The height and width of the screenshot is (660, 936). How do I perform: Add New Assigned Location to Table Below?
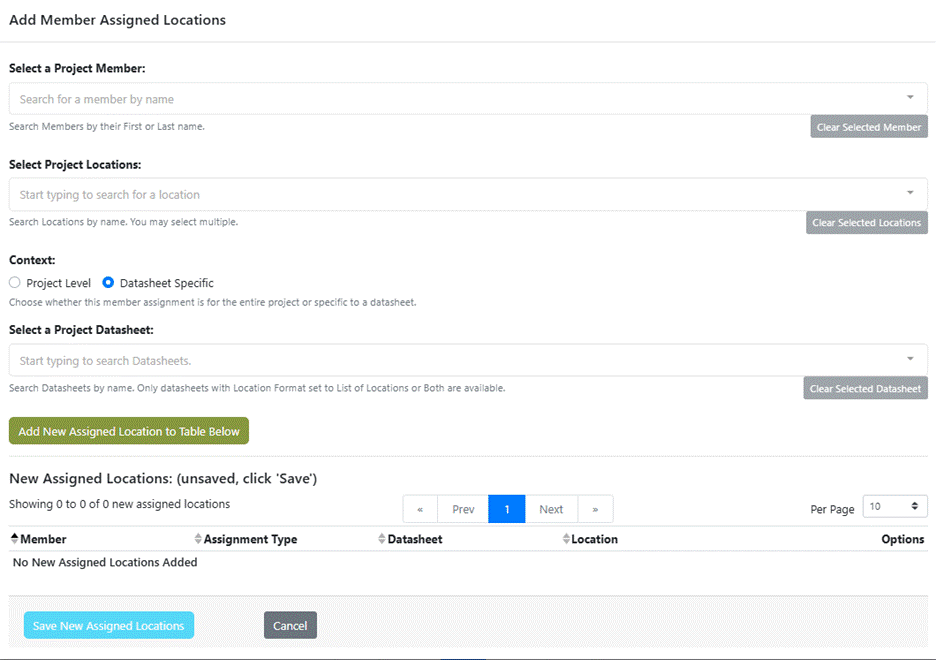[x=129, y=431]
